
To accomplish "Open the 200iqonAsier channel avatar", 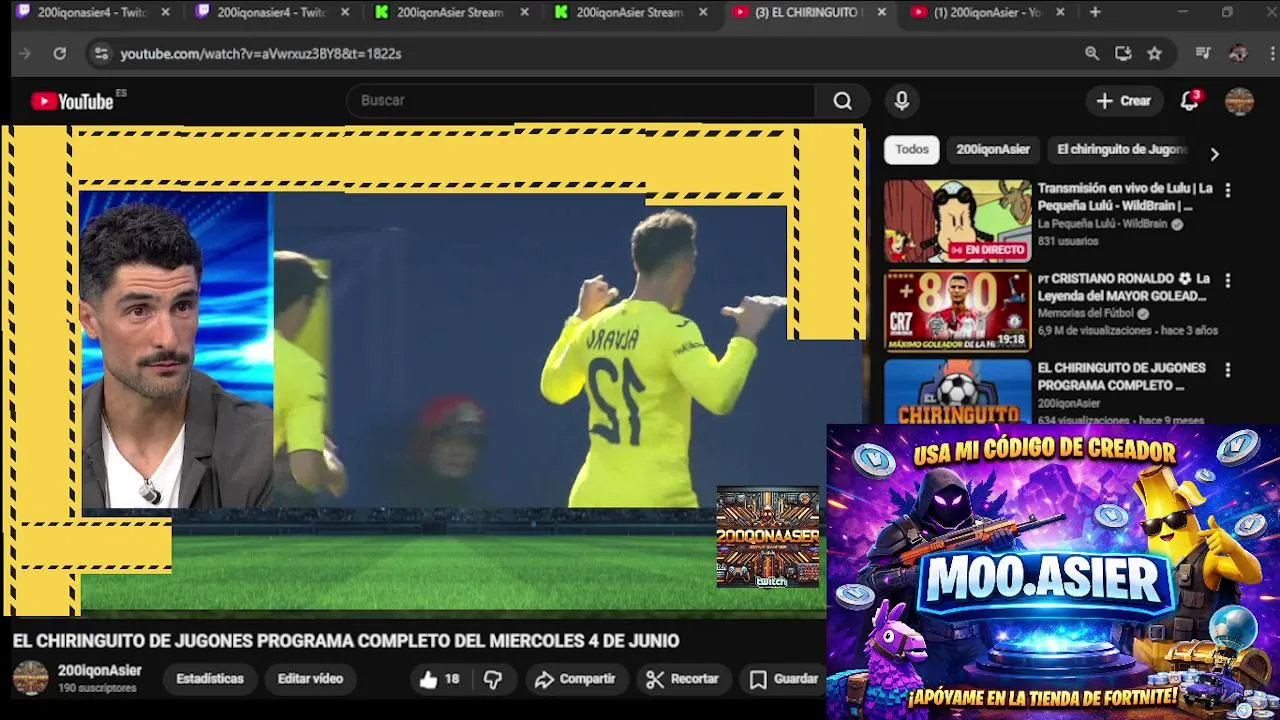I will pyautogui.click(x=30, y=678).
